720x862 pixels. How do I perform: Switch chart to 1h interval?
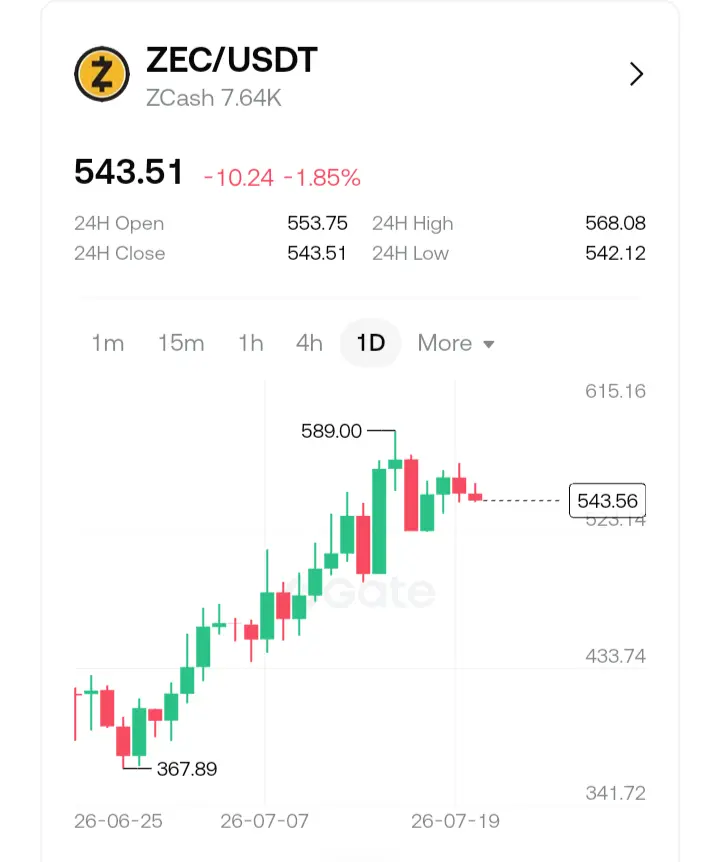tap(251, 343)
